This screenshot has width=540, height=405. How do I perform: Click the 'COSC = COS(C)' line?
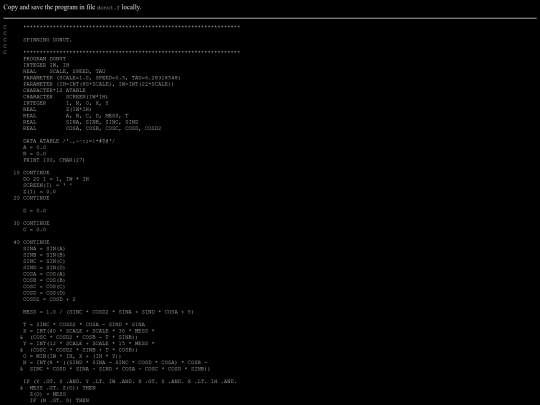pos(44,287)
